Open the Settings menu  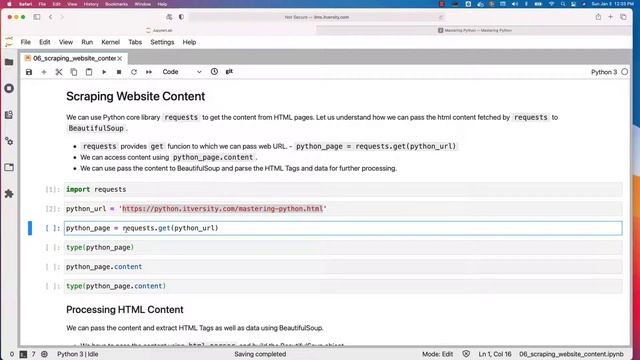coord(162,42)
